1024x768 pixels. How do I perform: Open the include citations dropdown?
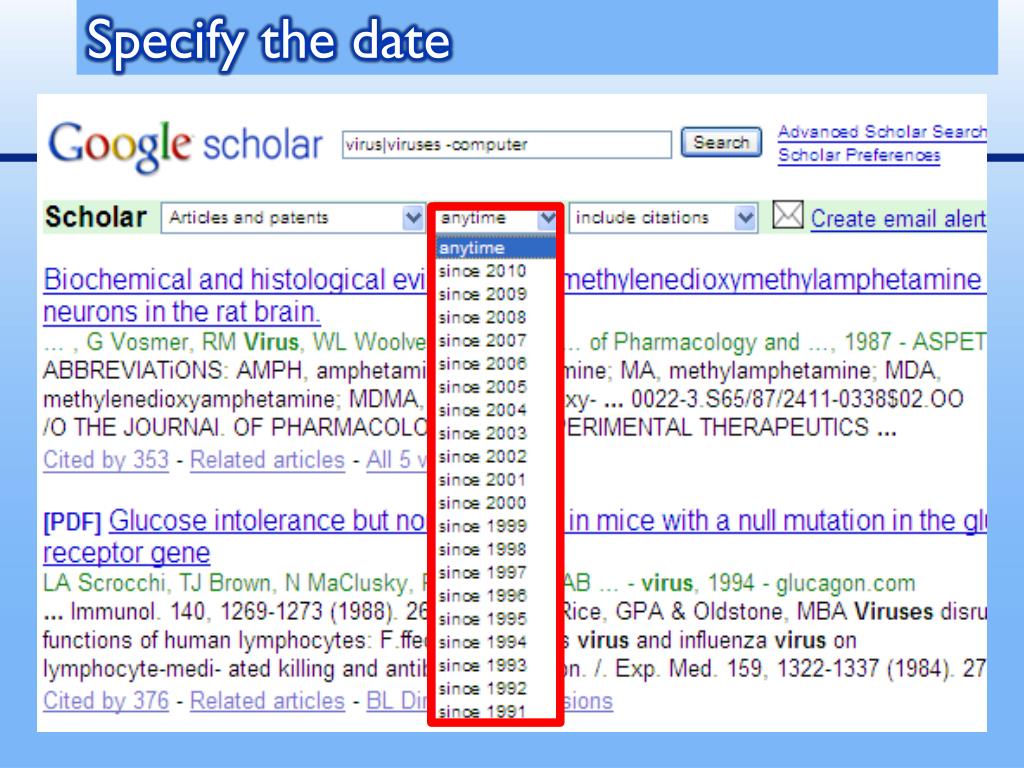pos(664,217)
